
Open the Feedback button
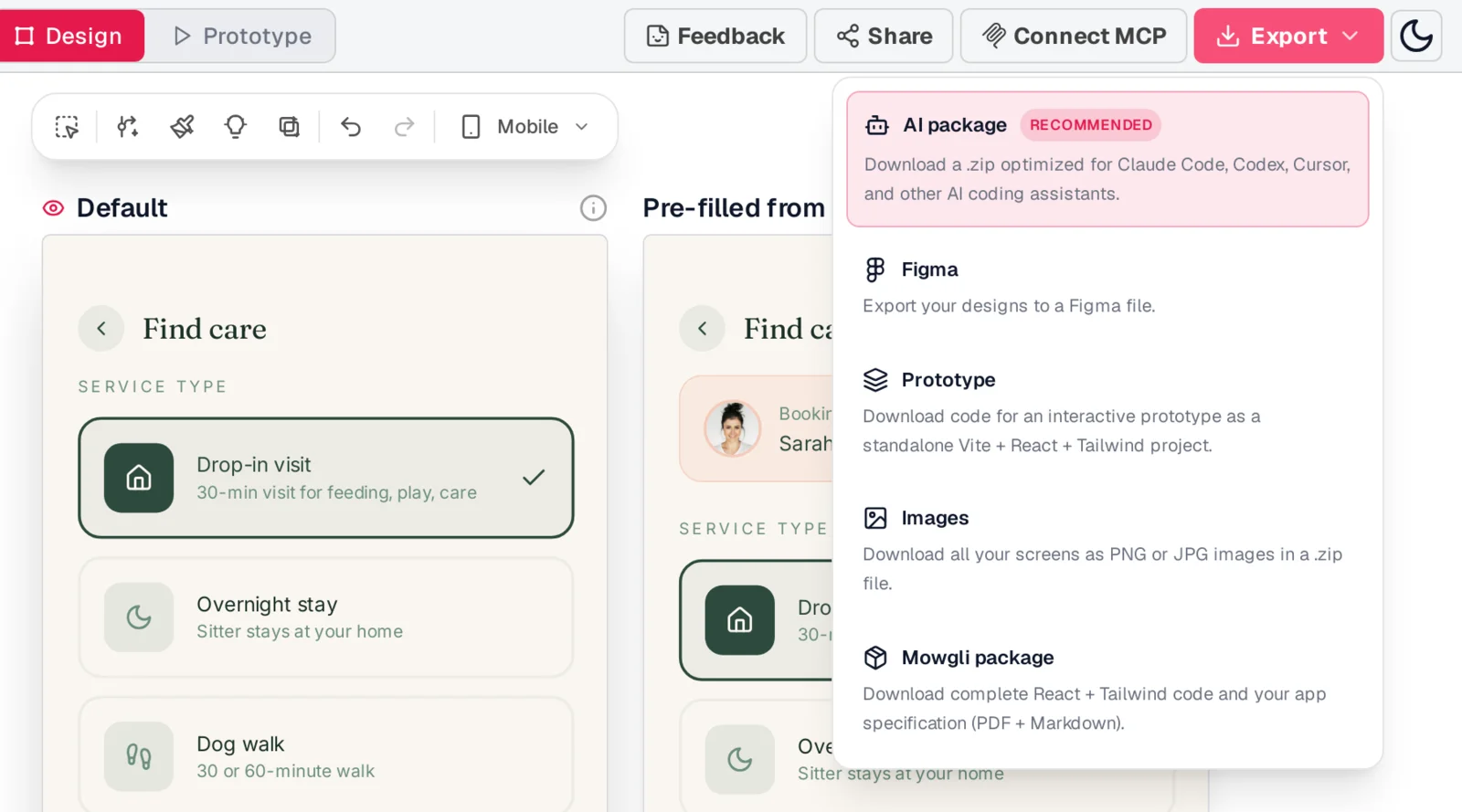(715, 36)
